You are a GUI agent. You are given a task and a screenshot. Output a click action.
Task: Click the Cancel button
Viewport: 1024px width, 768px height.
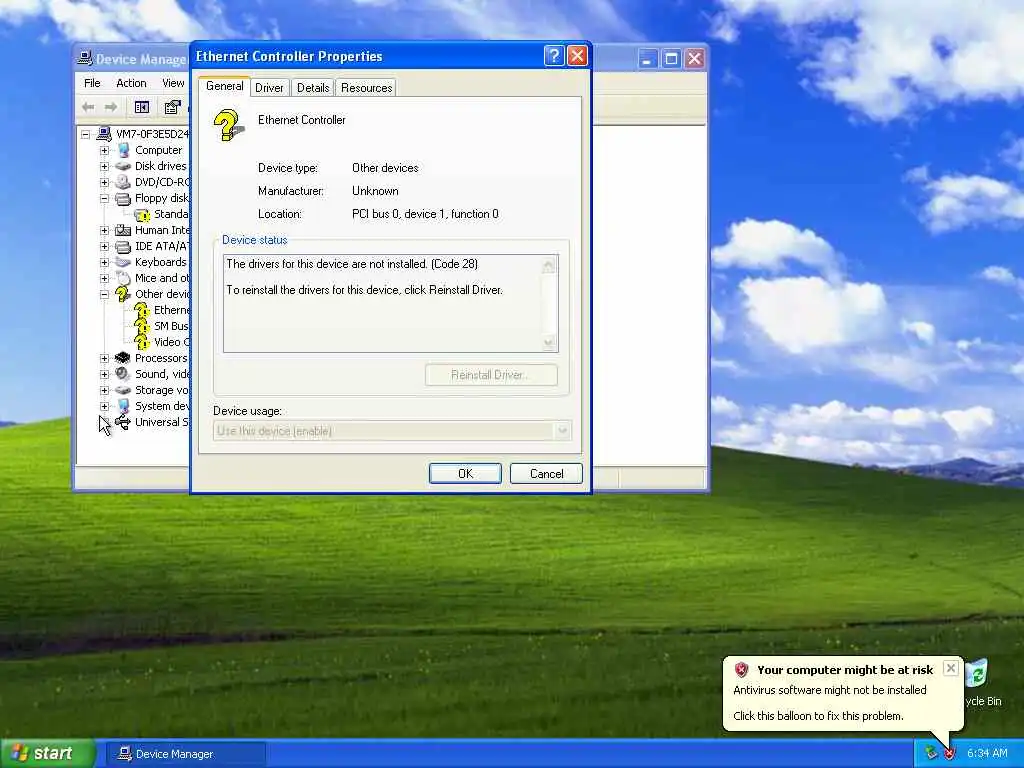[546, 473]
